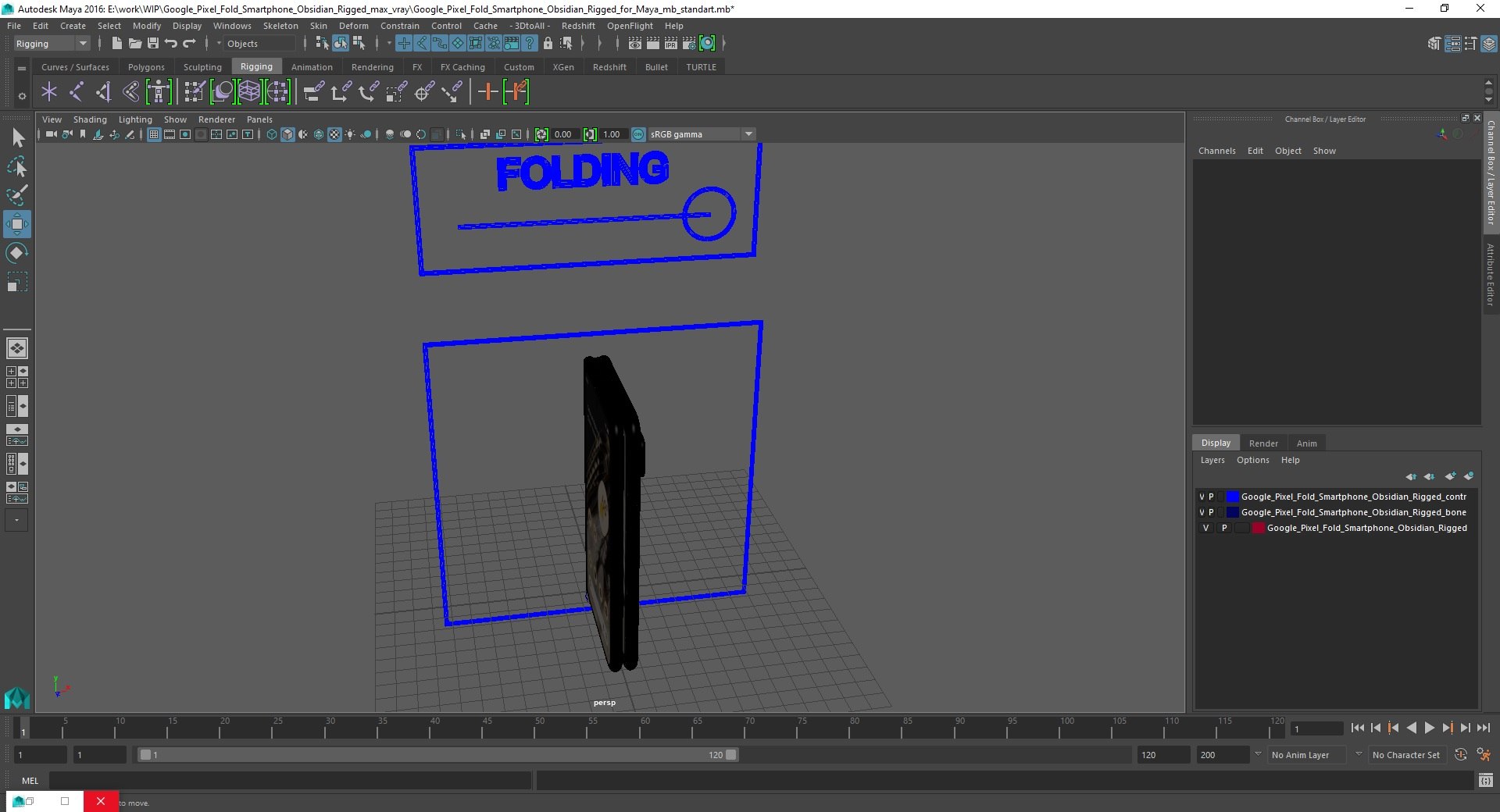Switch to the Polygons shelf tab
The width and height of the screenshot is (1500, 812).
[x=146, y=67]
